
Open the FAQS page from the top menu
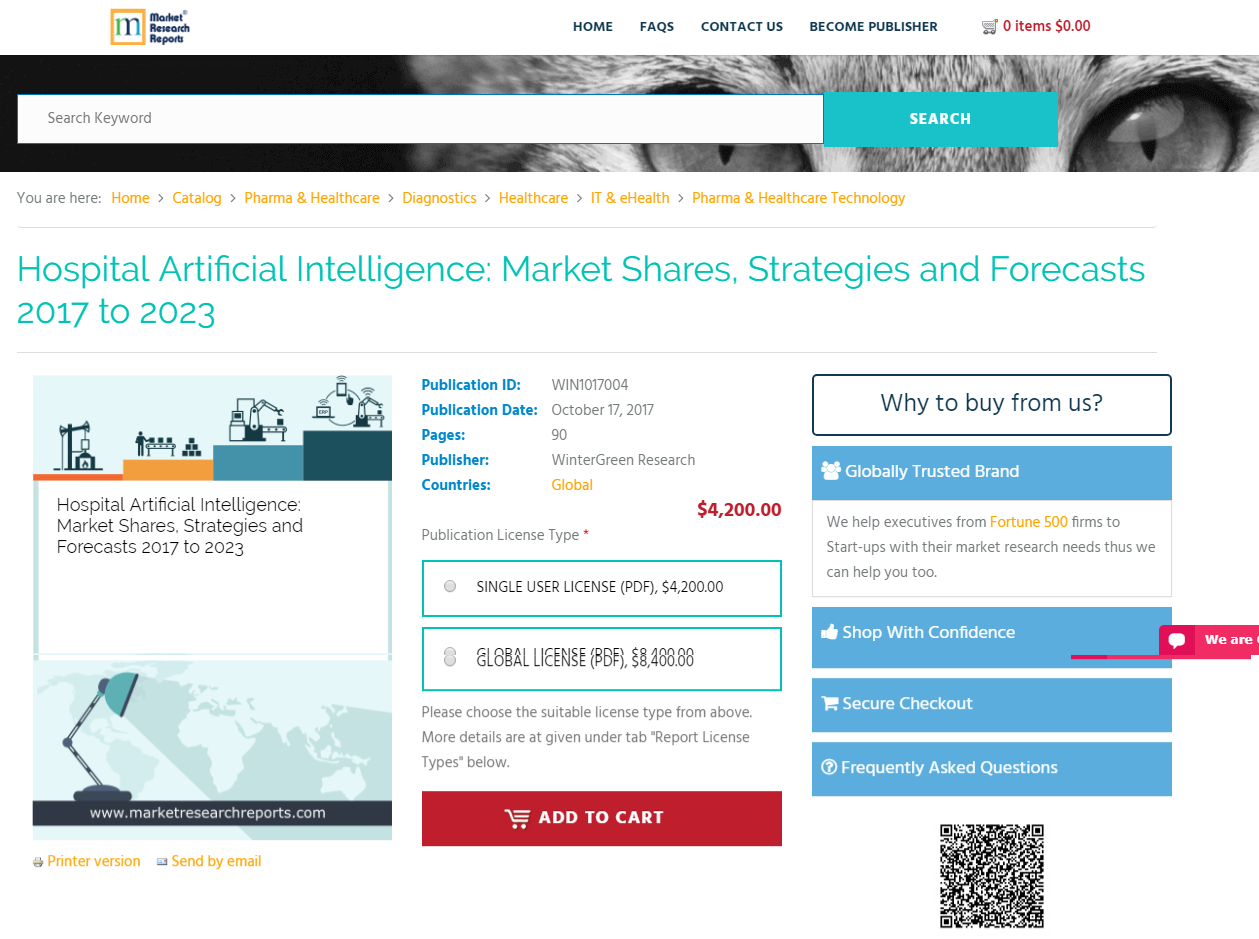click(x=656, y=27)
